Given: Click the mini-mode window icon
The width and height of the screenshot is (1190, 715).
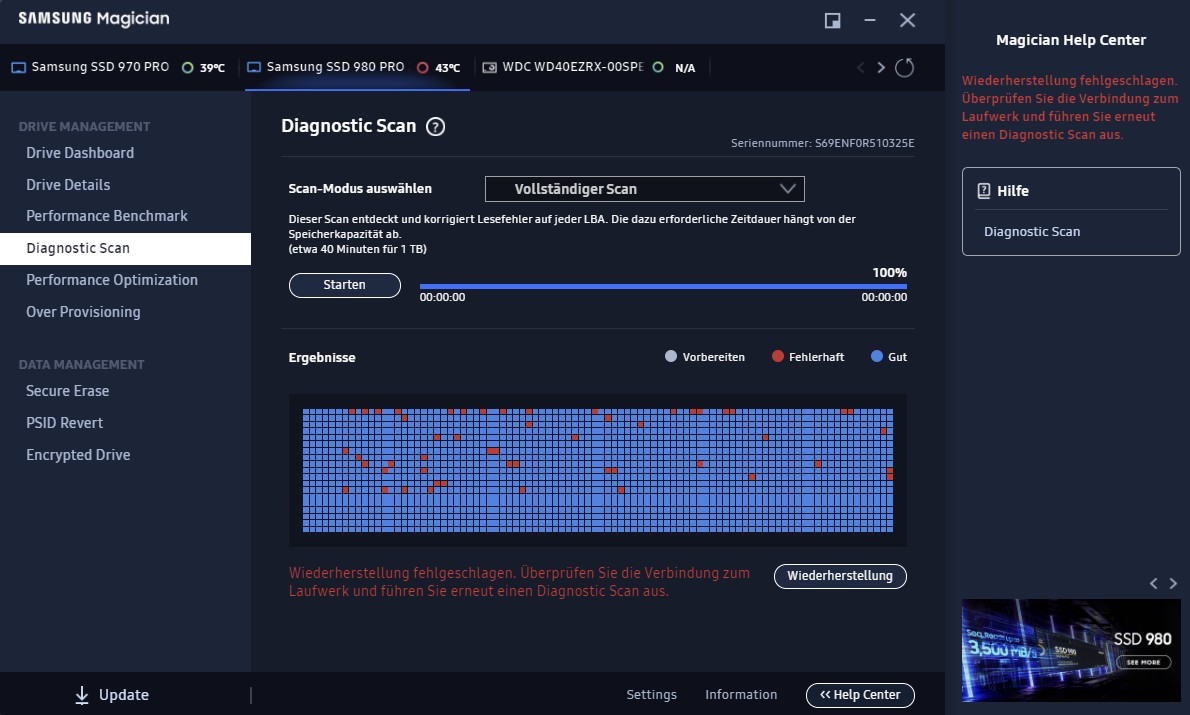Looking at the screenshot, I should [x=833, y=20].
